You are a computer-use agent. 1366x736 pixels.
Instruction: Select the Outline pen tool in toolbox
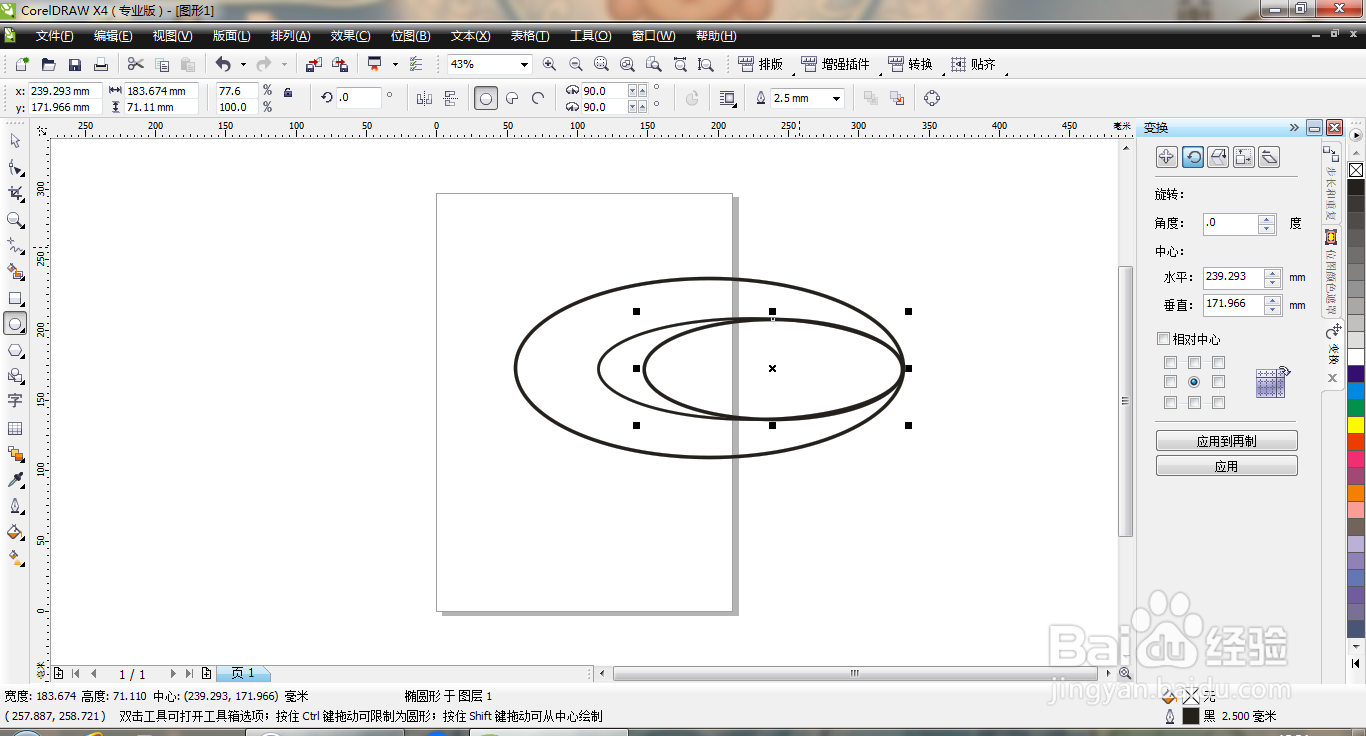coord(15,506)
